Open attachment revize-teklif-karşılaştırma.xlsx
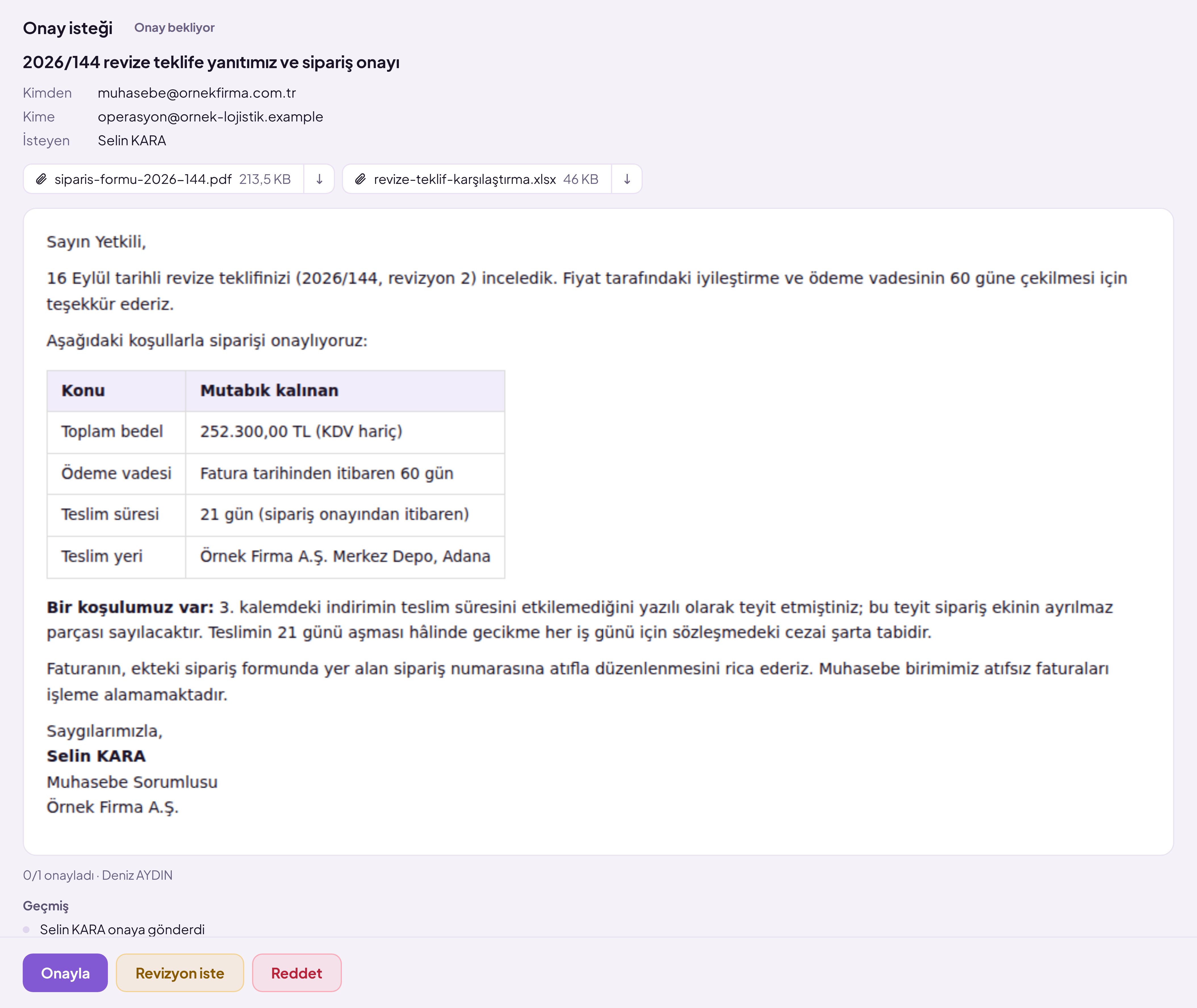 pyautogui.click(x=477, y=179)
